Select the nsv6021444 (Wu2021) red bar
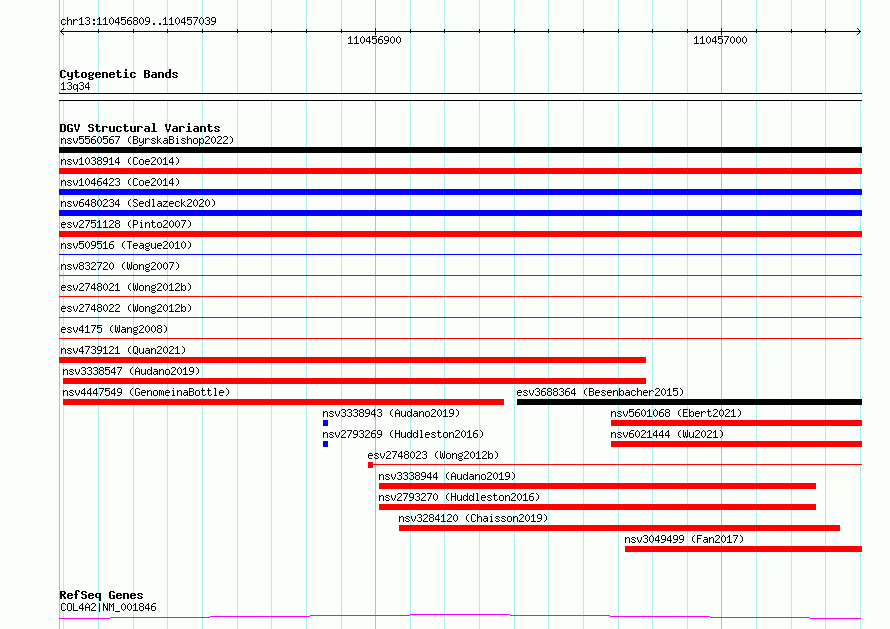The image size is (890, 629). (736, 444)
